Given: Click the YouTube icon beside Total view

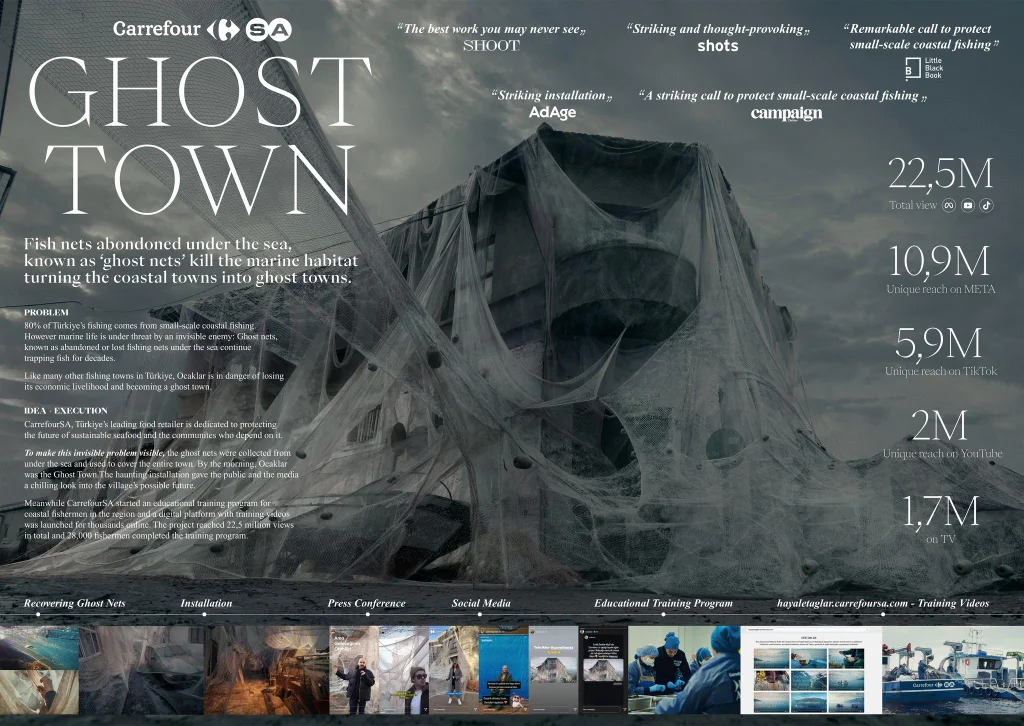Looking at the screenshot, I should coord(967,205).
